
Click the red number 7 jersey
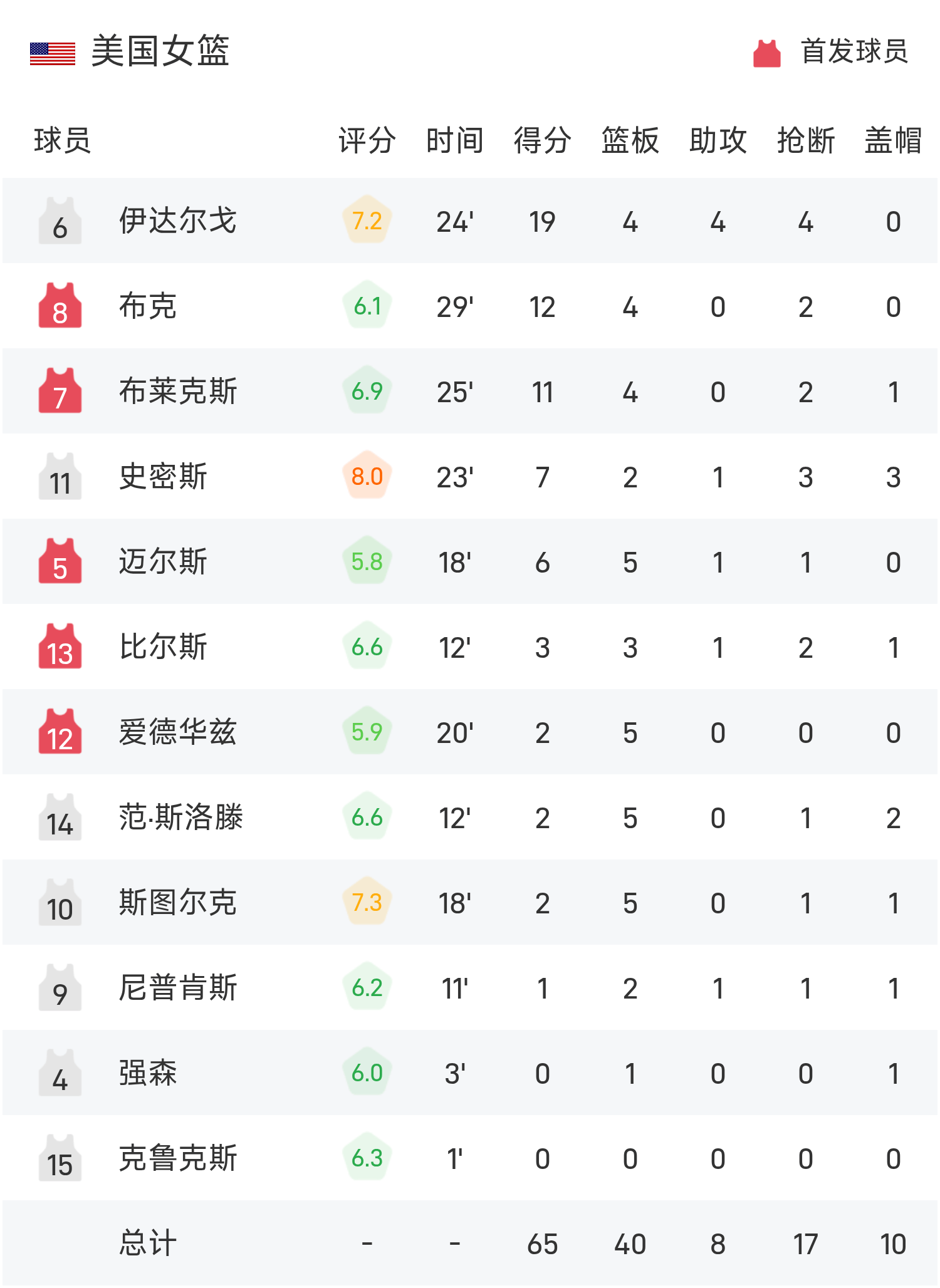pyautogui.click(x=60, y=391)
